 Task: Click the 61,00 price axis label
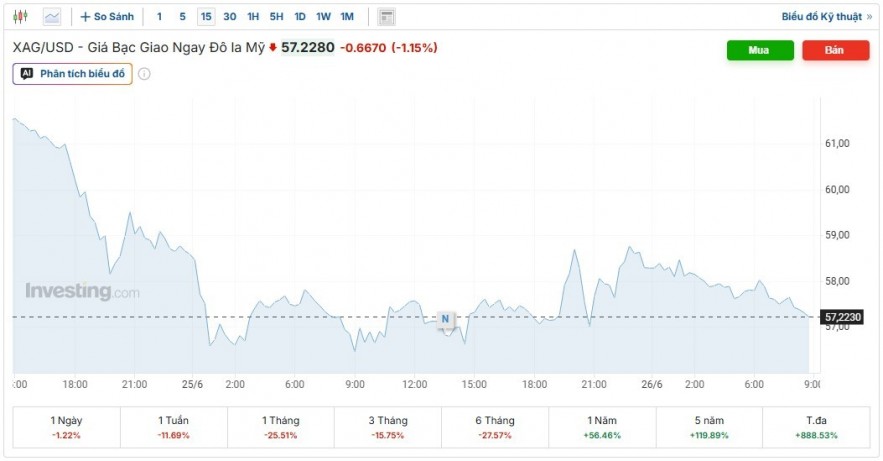pos(837,144)
